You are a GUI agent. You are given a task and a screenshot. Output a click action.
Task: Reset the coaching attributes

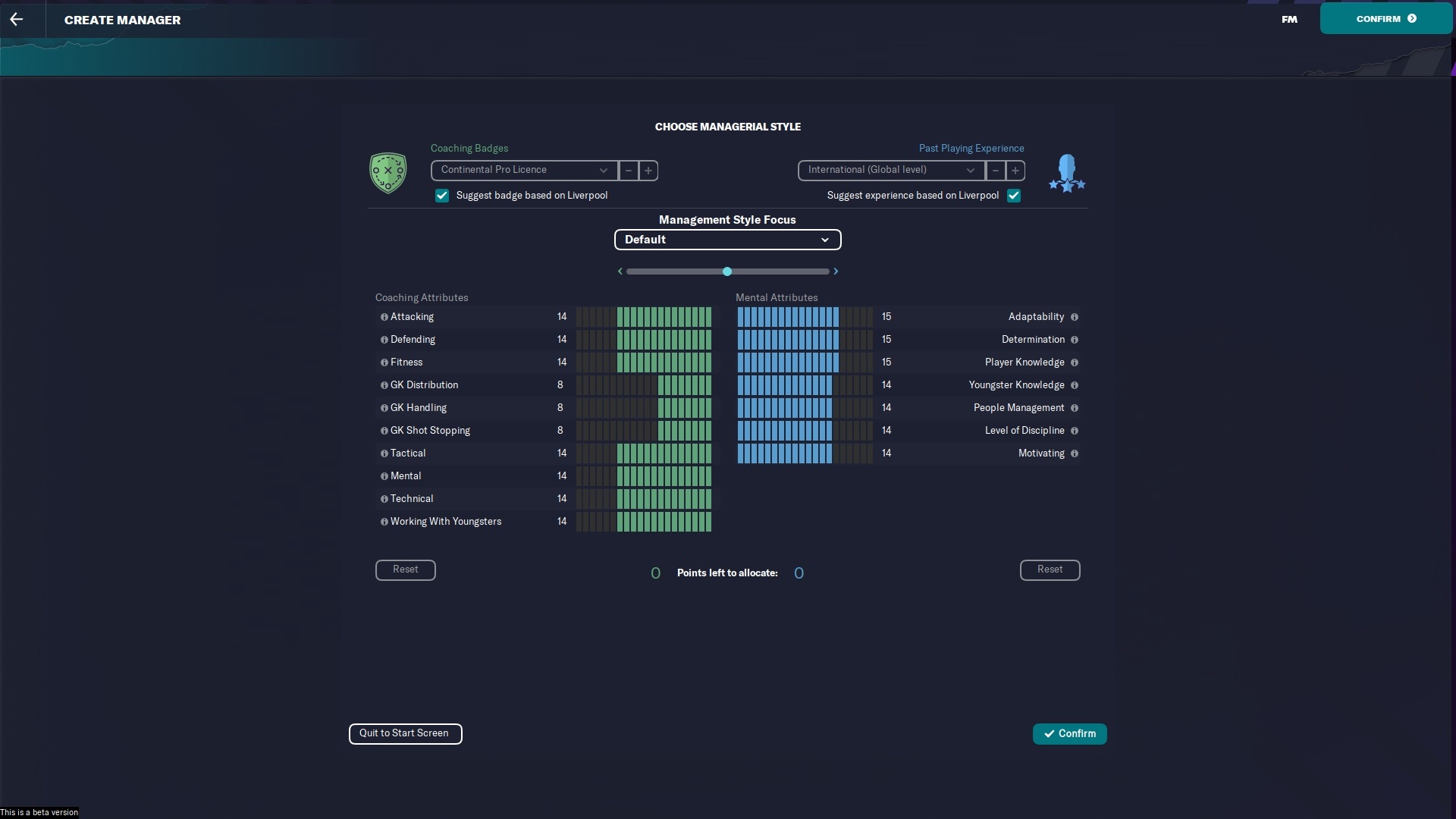pyautogui.click(x=405, y=570)
